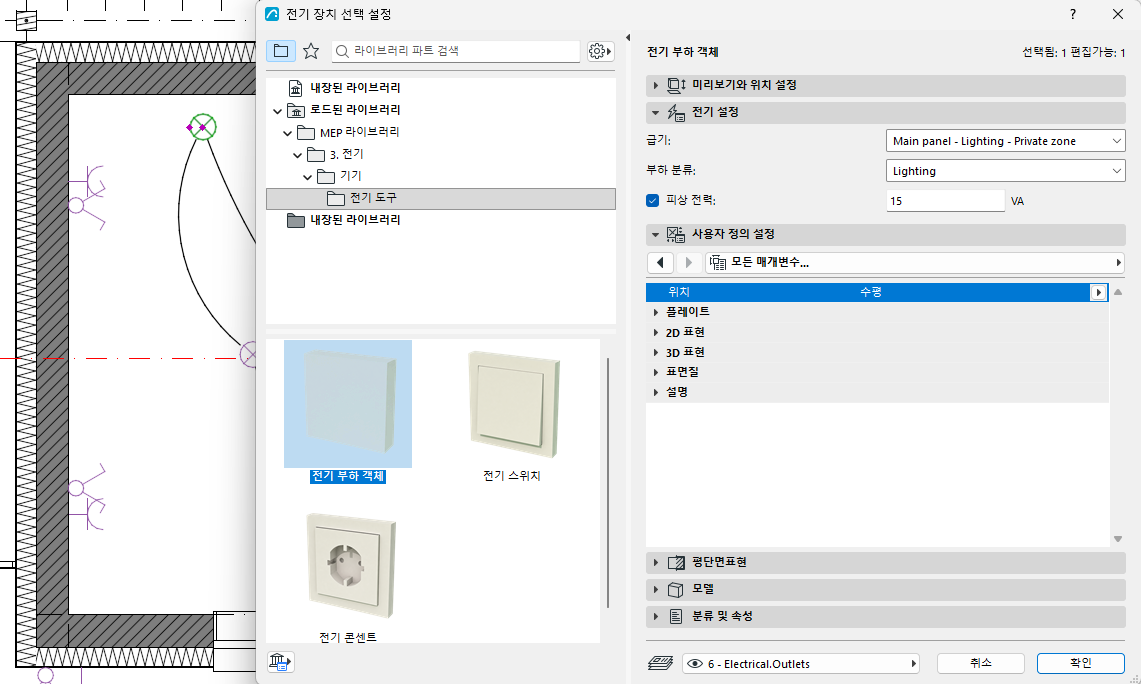
Task: Open the 6 - Electrical.Outlets layer dropdown
Action: tap(801, 664)
